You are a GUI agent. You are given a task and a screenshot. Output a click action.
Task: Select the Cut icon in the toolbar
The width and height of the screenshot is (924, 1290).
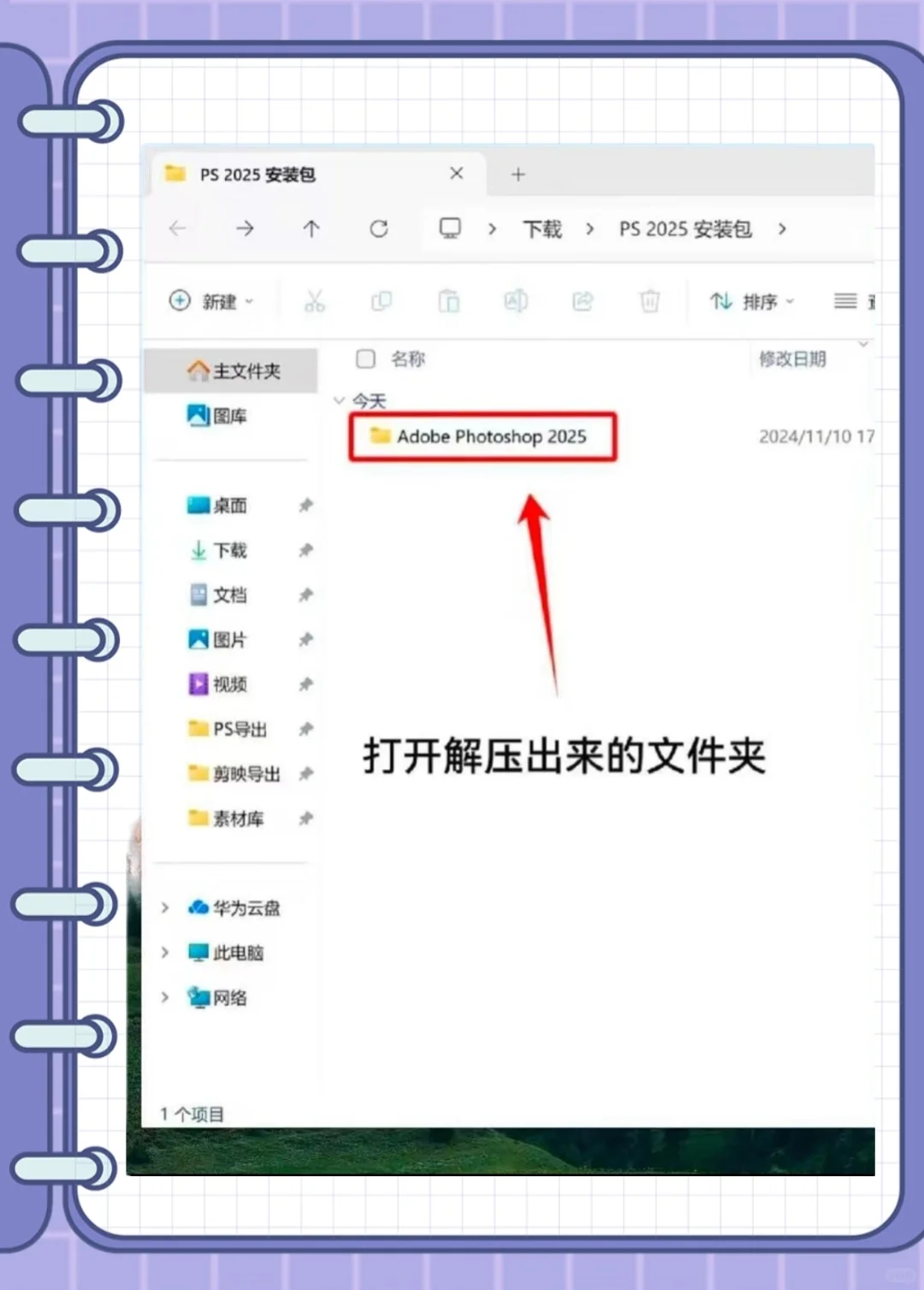[315, 301]
